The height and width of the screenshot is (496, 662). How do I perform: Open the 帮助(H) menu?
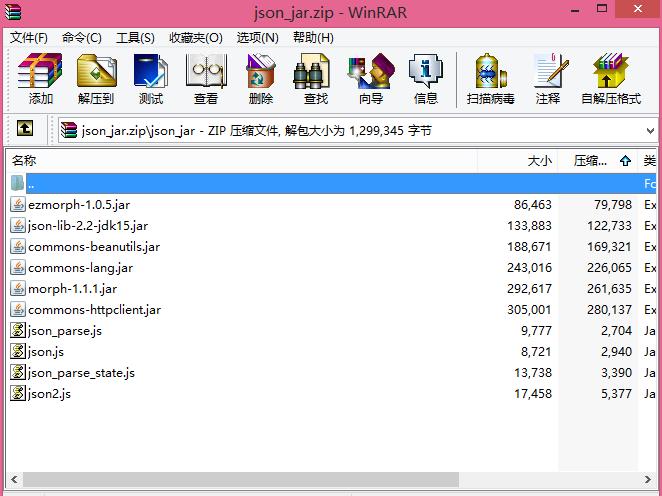[x=313, y=38]
